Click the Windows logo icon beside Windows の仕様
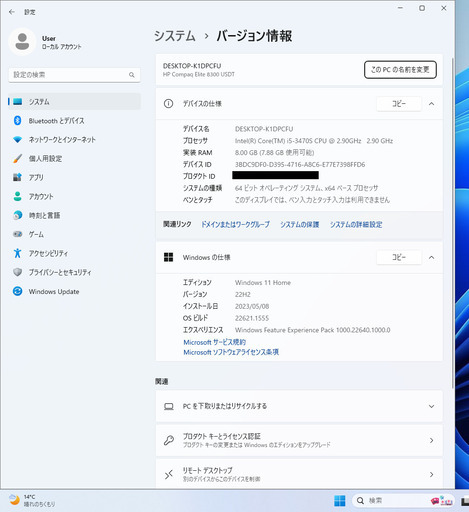Image resolution: width=469 pixels, height=512 pixels. [168, 257]
